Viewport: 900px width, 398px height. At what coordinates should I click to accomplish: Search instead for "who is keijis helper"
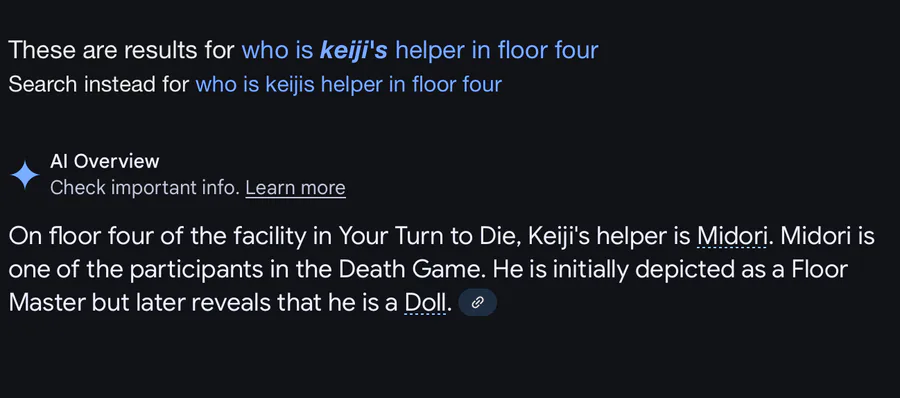pos(348,84)
